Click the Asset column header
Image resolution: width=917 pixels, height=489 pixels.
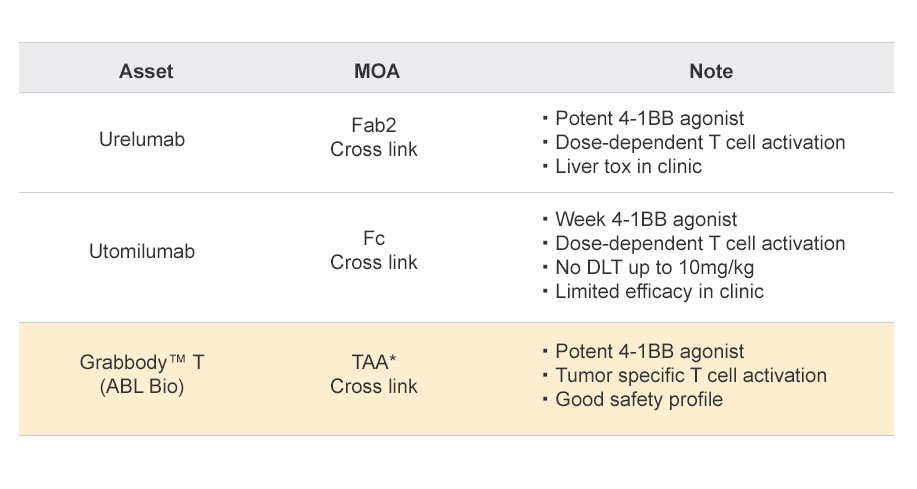pyautogui.click(x=146, y=71)
